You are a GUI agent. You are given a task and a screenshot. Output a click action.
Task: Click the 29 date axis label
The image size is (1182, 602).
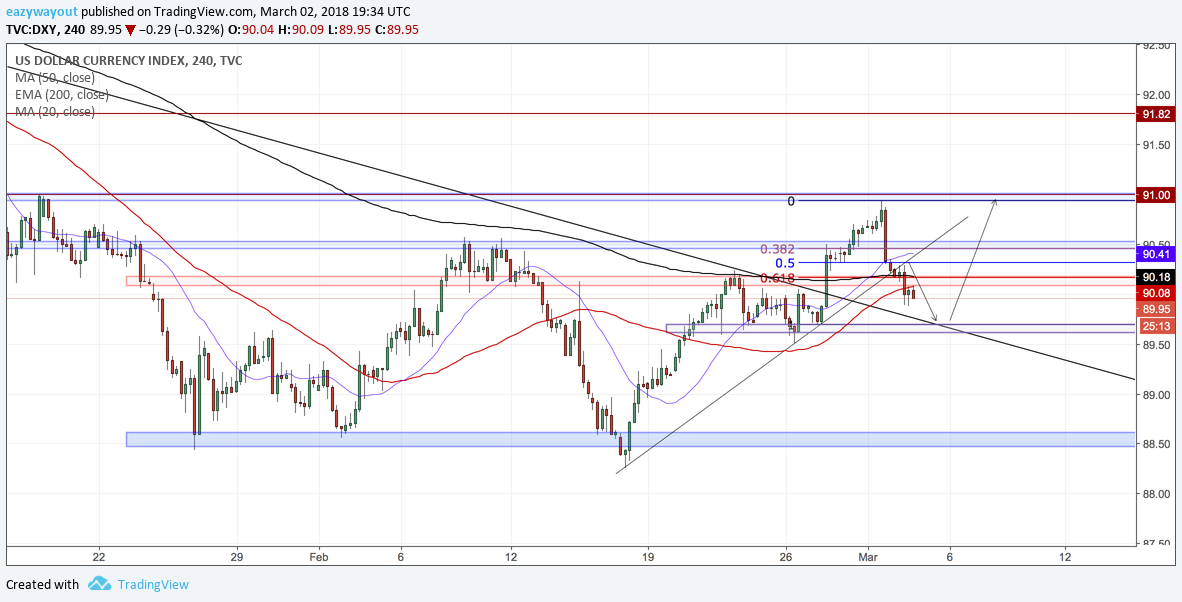pyautogui.click(x=237, y=557)
